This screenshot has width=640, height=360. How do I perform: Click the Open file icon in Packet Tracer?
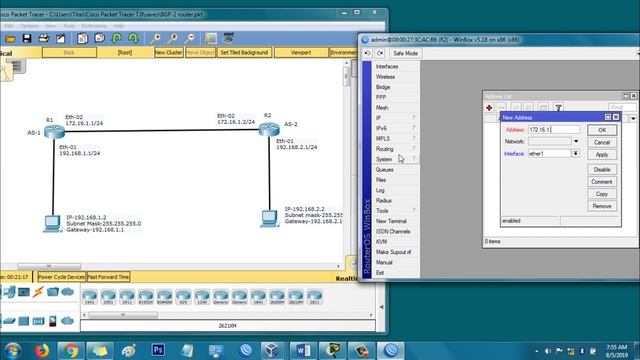click(10, 39)
